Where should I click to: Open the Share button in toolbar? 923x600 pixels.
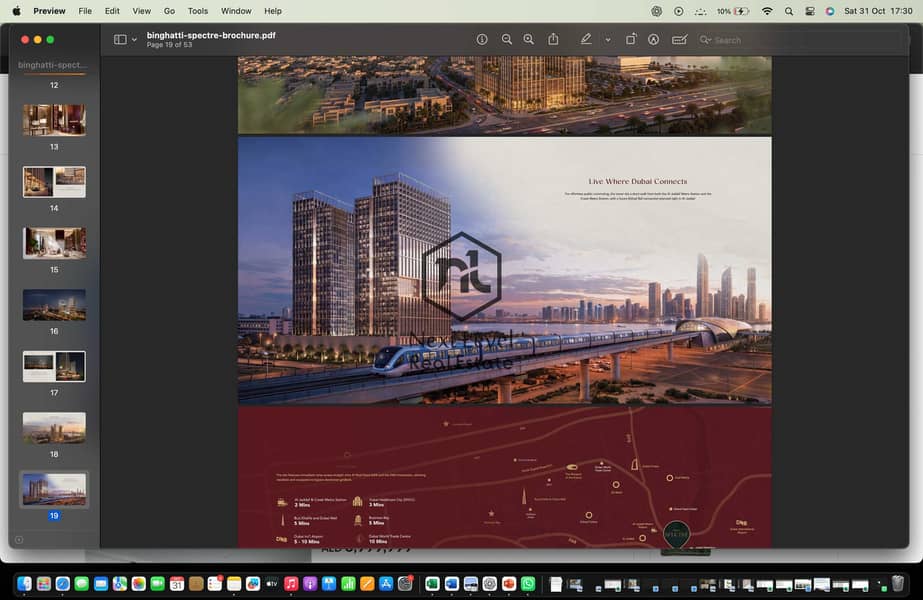point(553,39)
